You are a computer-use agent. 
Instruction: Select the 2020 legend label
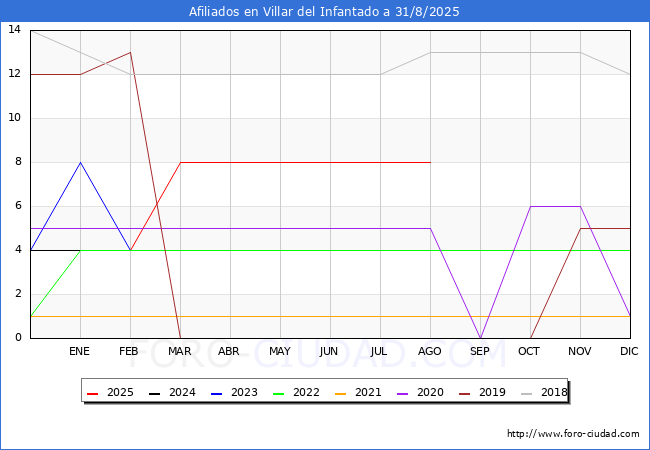[x=430, y=392]
